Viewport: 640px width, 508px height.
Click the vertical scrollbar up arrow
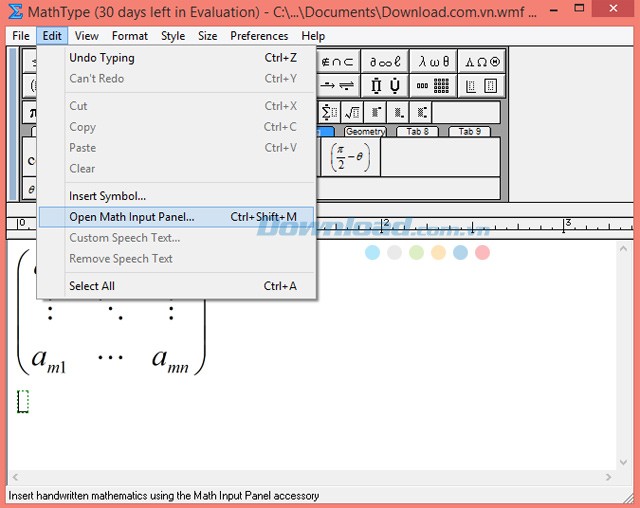(623, 248)
